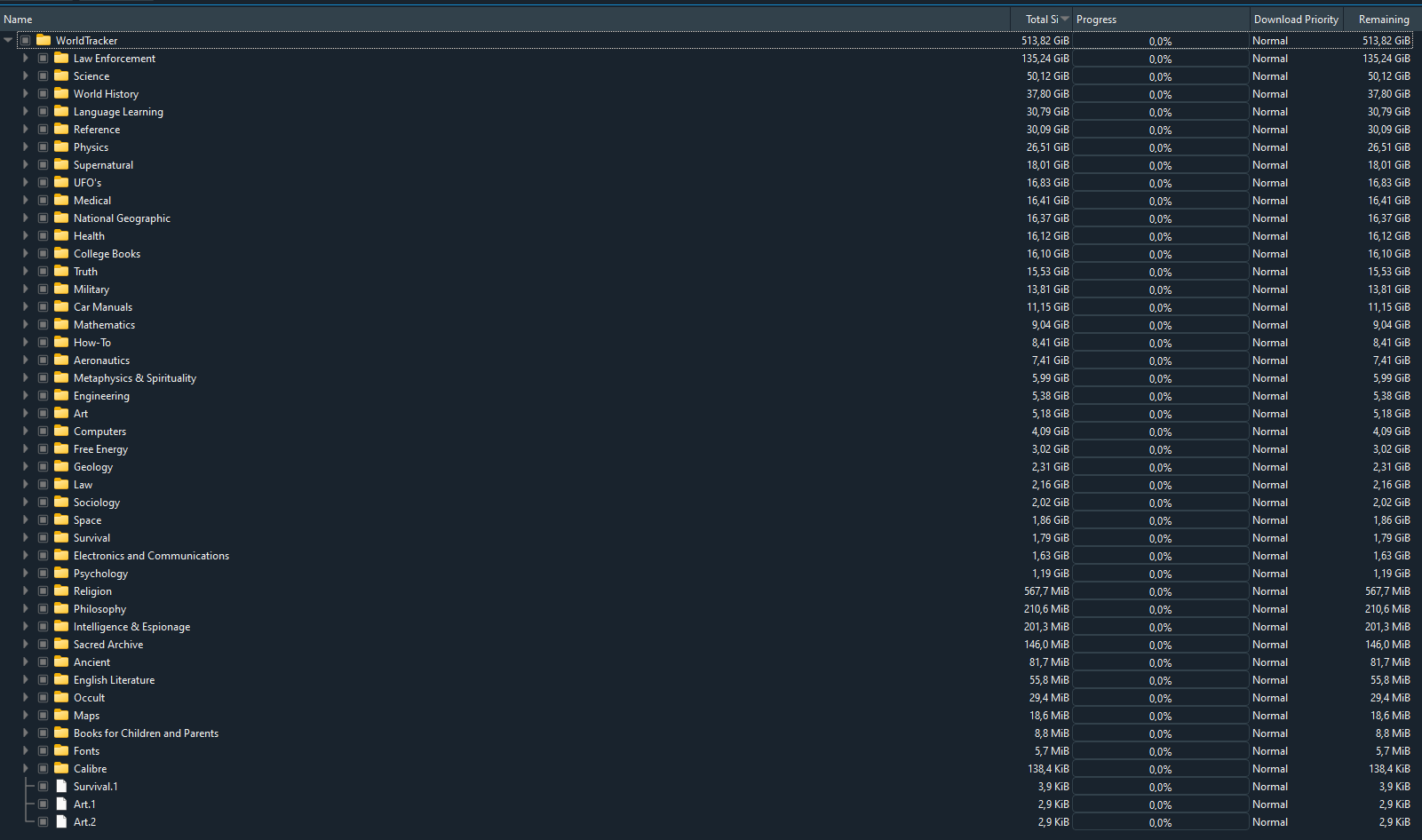Collapse the WorldTracker root tree
The height and width of the screenshot is (840, 1422).
point(8,40)
